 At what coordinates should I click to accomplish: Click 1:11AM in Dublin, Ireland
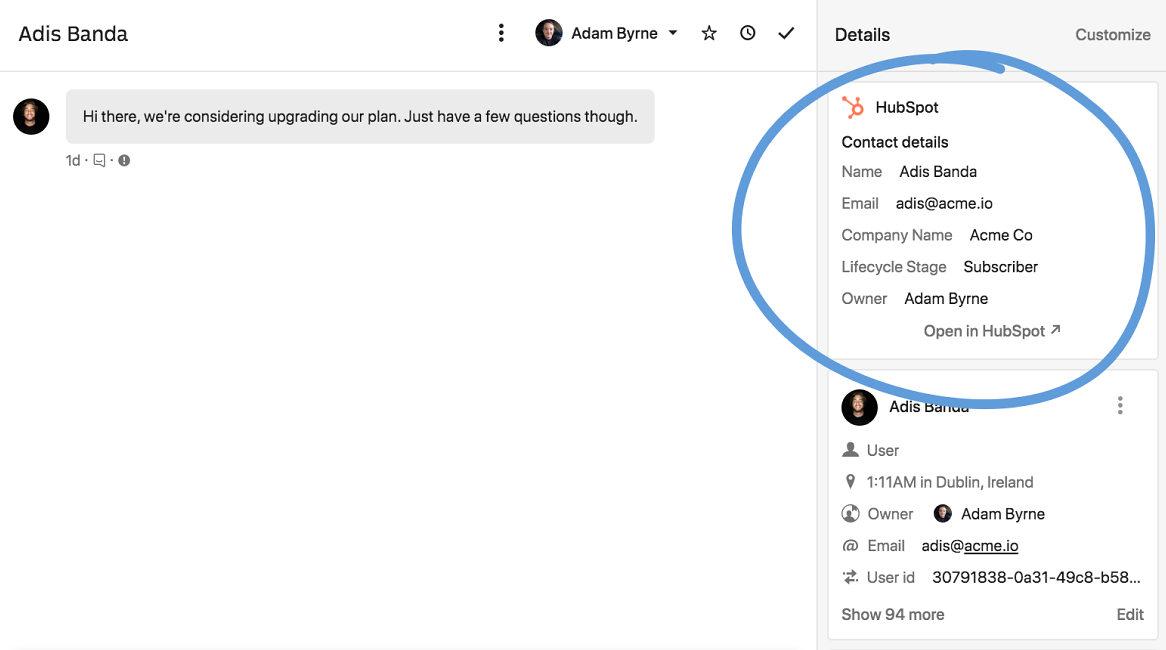[x=950, y=482]
